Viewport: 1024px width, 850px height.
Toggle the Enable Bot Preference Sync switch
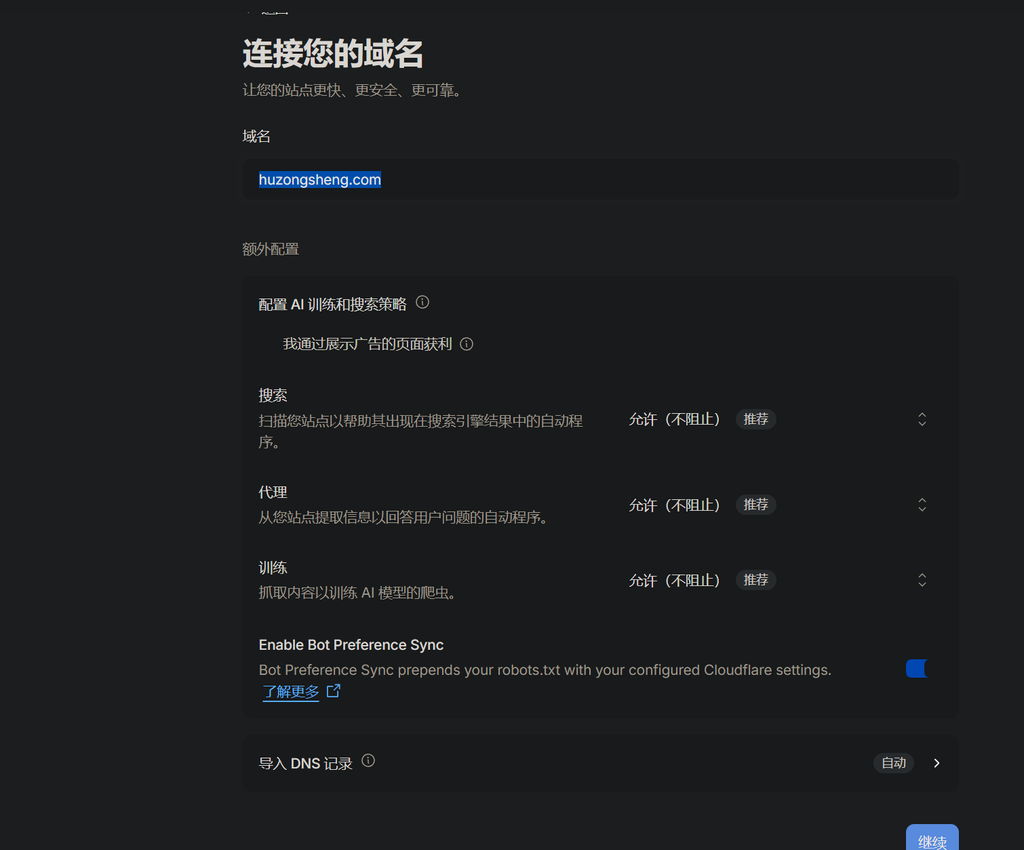[918, 669]
